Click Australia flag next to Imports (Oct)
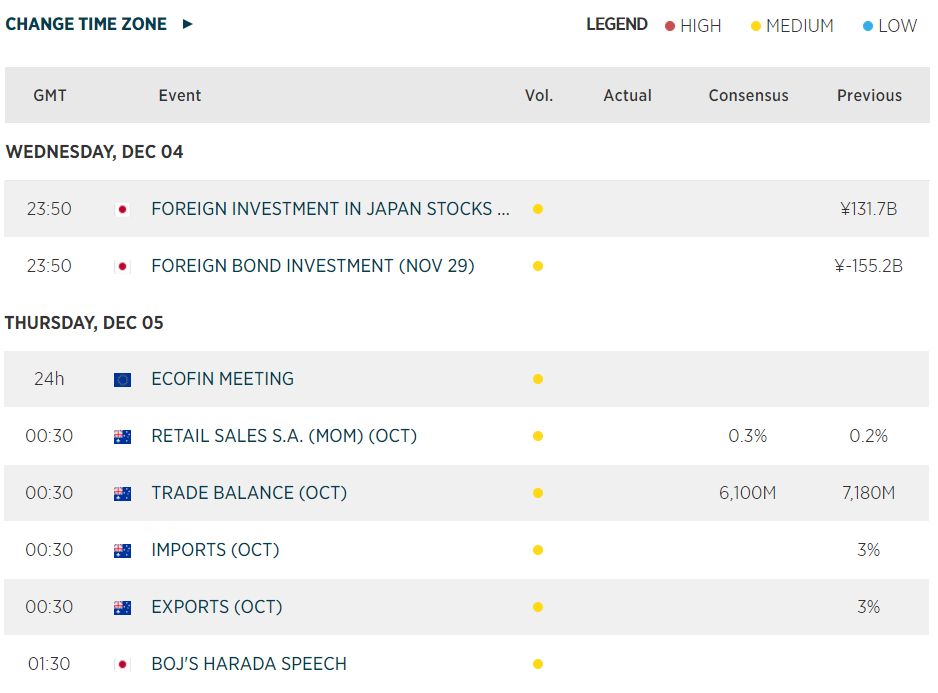Viewport: 938px width, 693px height. (x=122, y=550)
